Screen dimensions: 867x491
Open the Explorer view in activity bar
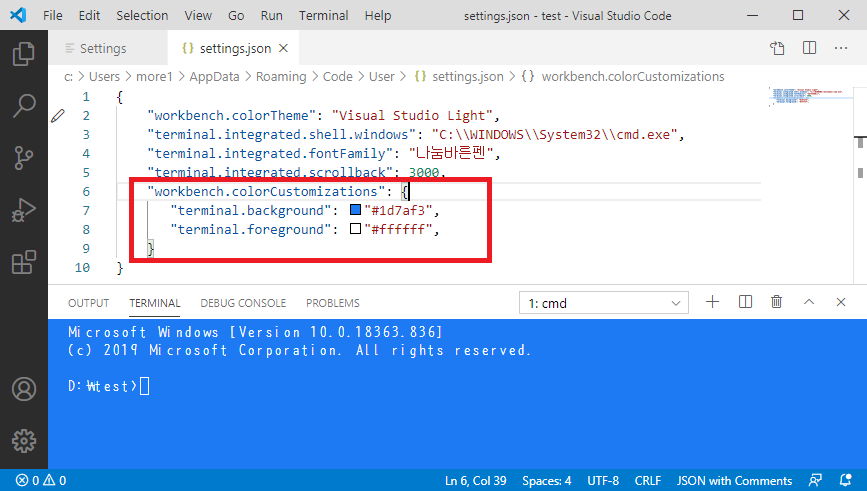pos(24,54)
